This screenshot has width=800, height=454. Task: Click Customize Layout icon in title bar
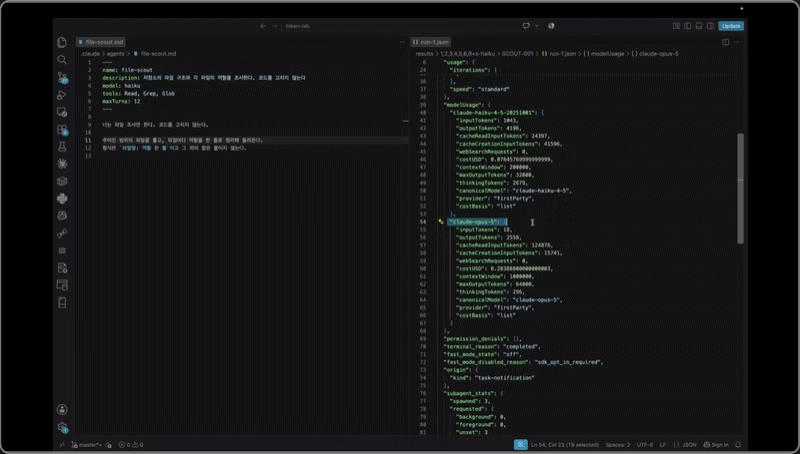(676, 26)
